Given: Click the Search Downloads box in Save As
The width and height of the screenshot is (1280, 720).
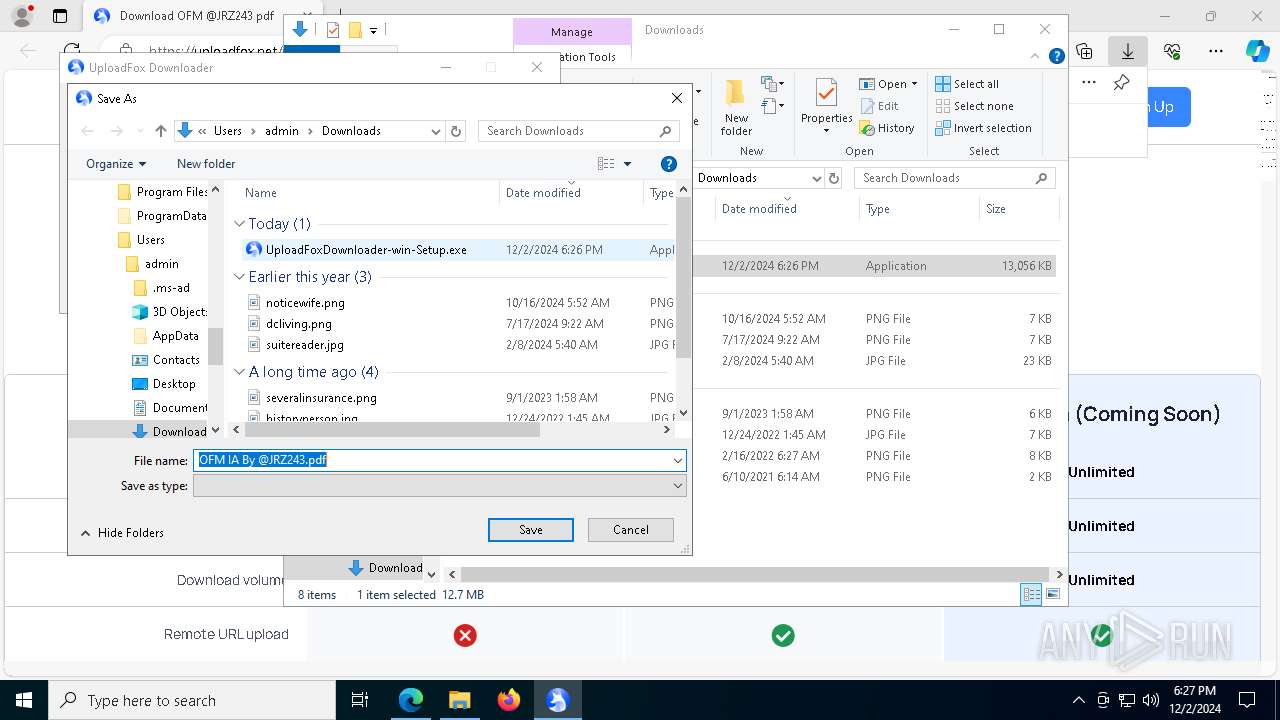Looking at the screenshot, I should click(x=578, y=131).
